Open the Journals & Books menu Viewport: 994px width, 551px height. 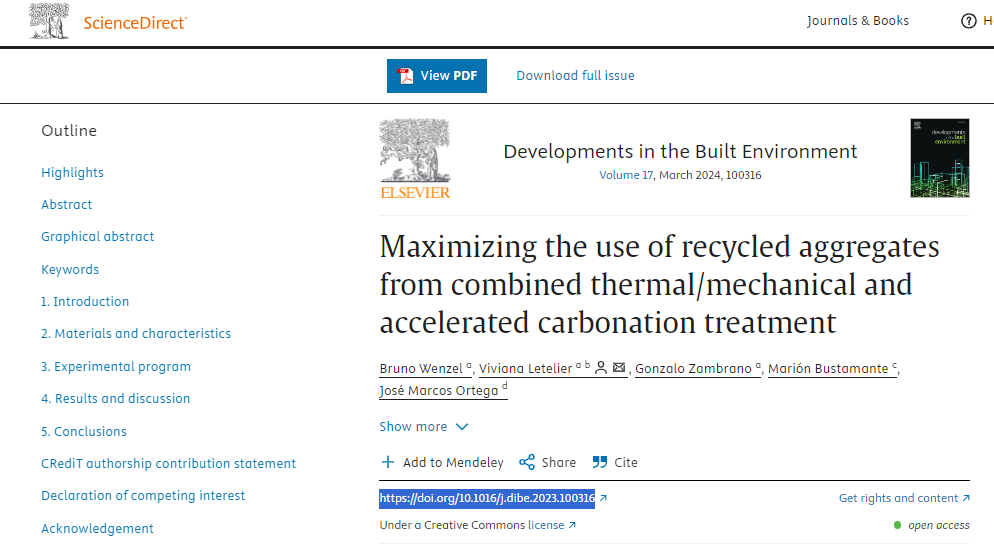pos(858,21)
